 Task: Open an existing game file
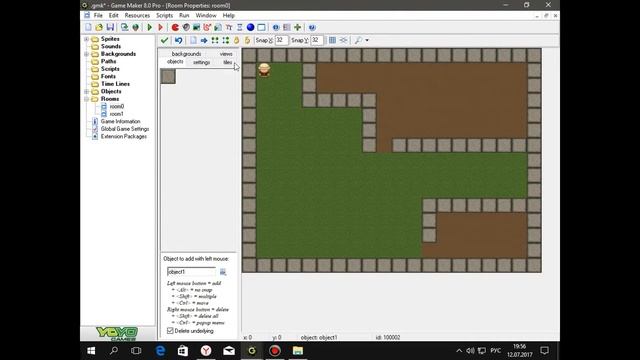[x=99, y=27]
